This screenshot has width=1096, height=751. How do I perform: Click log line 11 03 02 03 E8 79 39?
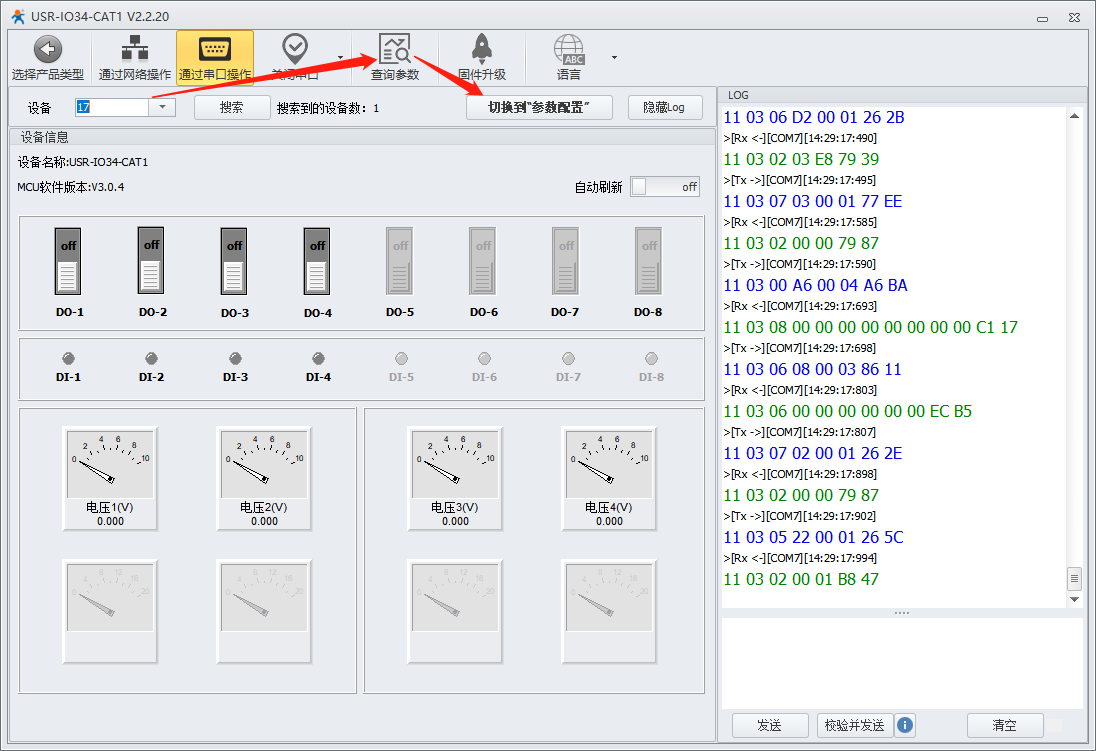(x=801, y=159)
